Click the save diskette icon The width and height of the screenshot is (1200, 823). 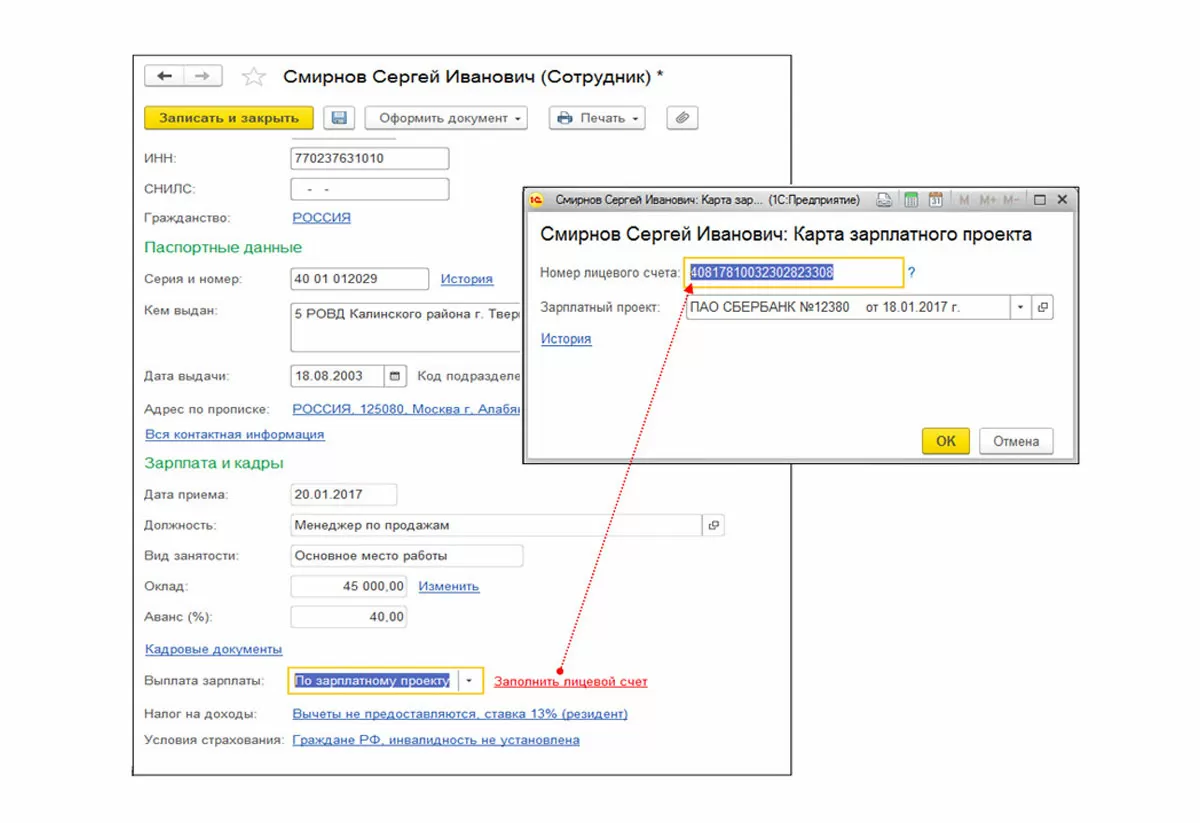(x=339, y=118)
